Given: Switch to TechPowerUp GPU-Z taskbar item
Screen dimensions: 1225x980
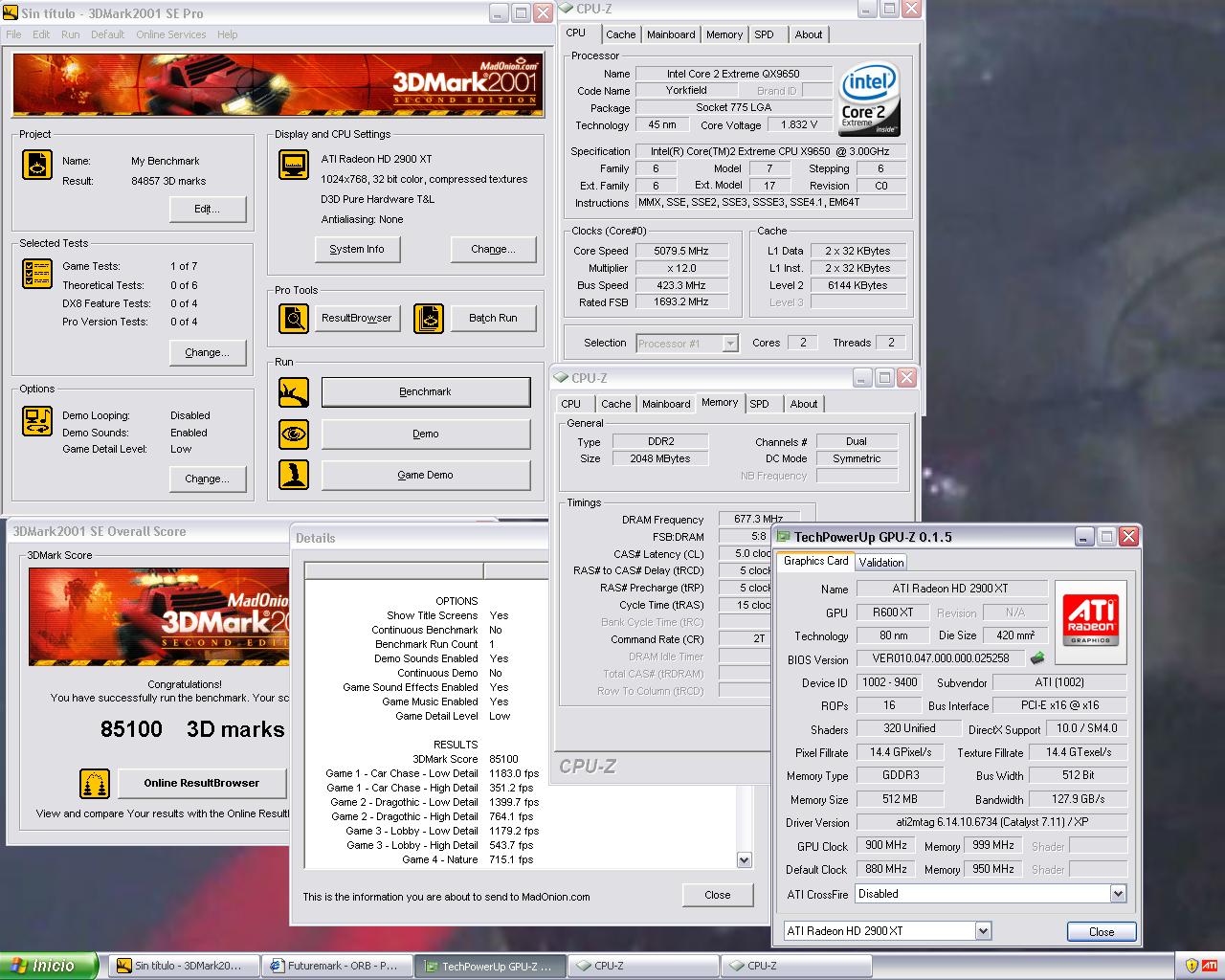Looking at the screenshot, I should point(491,966).
